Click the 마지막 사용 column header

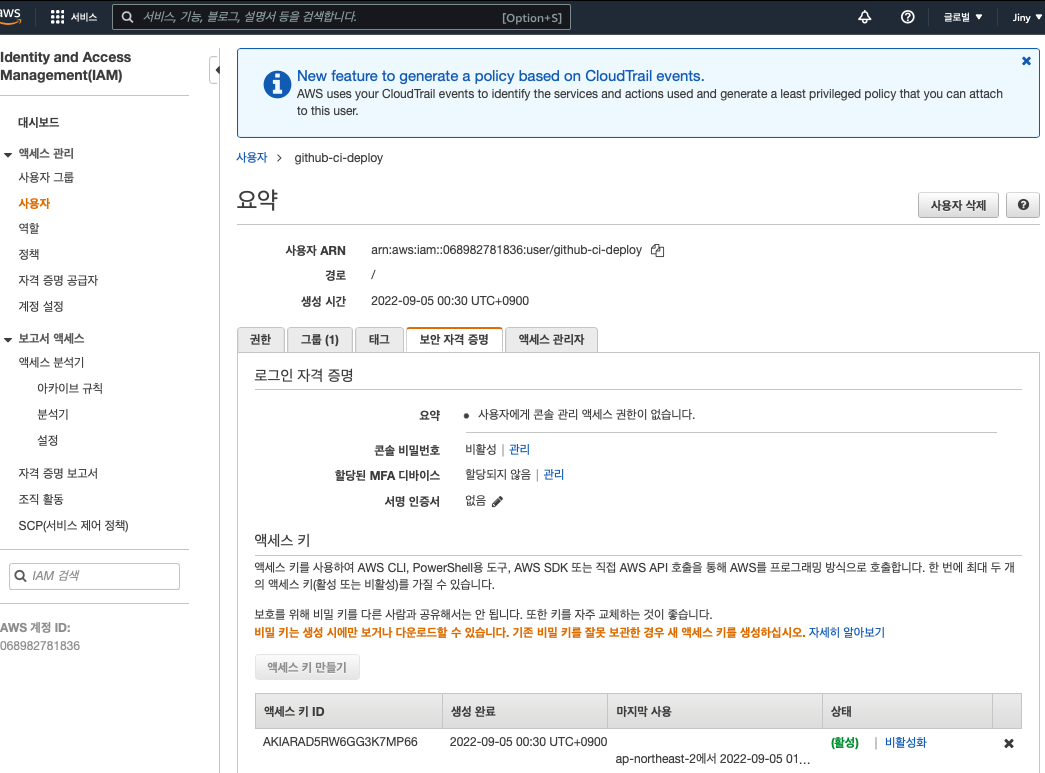pyautogui.click(x=715, y=711)
